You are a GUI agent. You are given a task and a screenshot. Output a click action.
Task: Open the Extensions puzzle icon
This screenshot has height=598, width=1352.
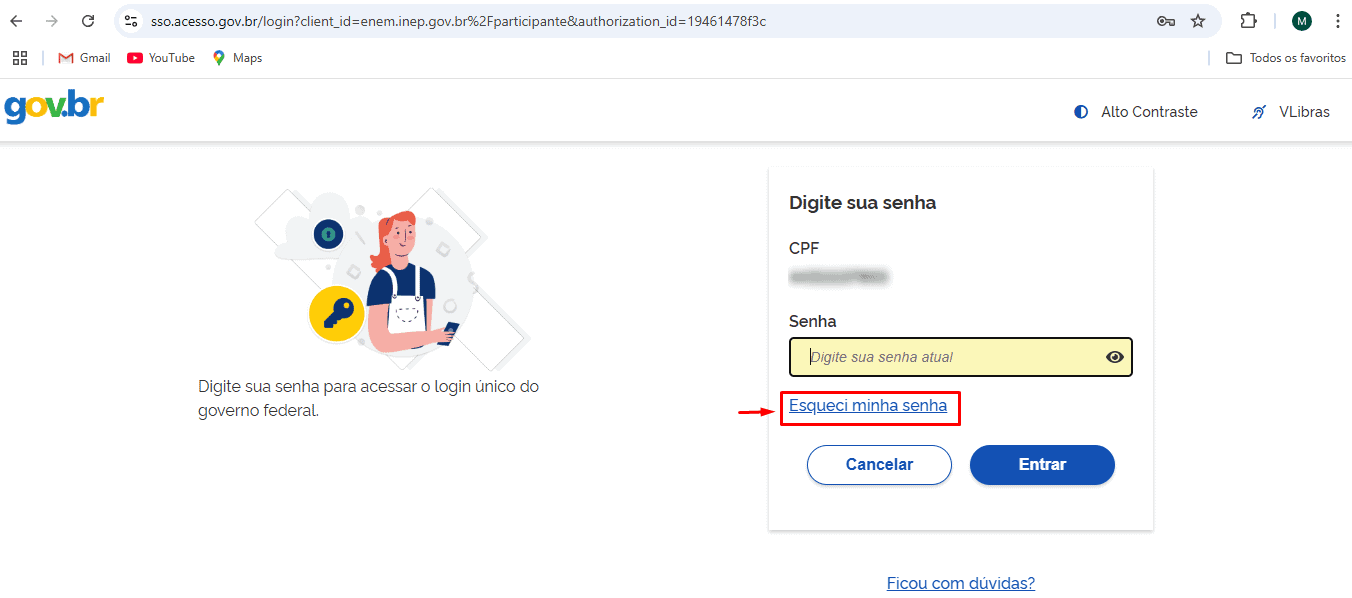[x=1248, y=21]
